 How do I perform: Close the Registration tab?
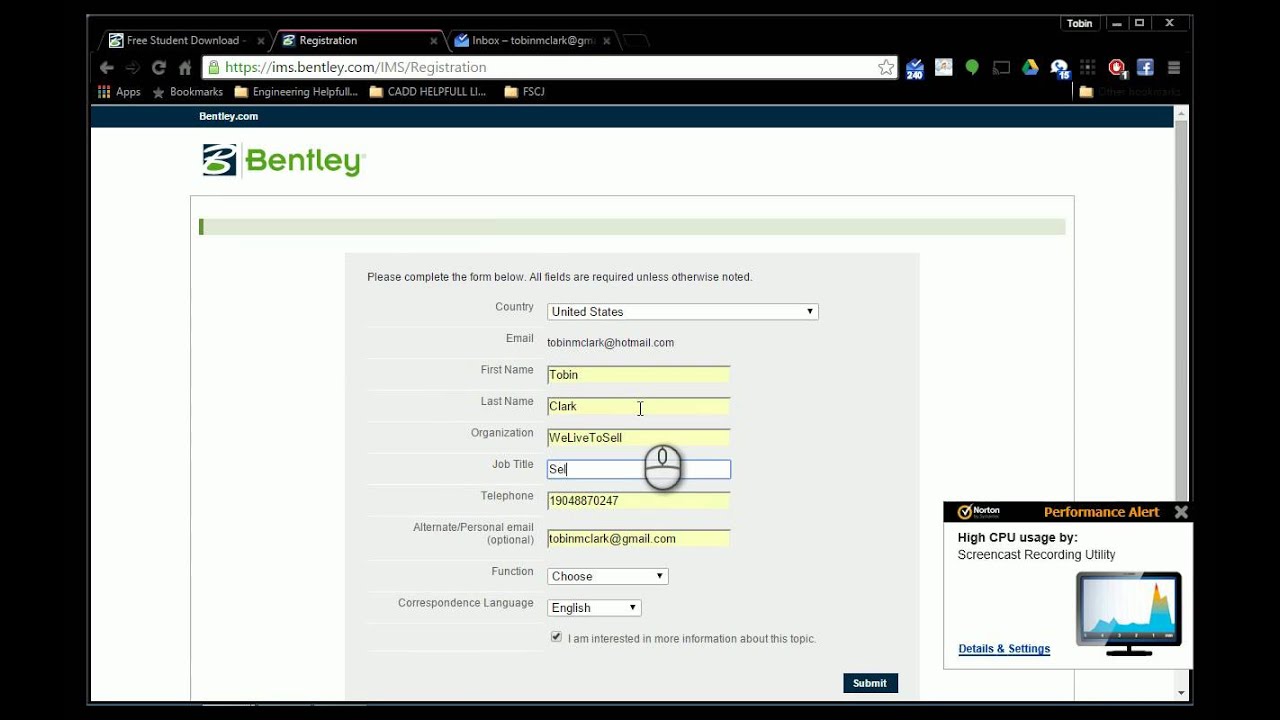(434, 41)
